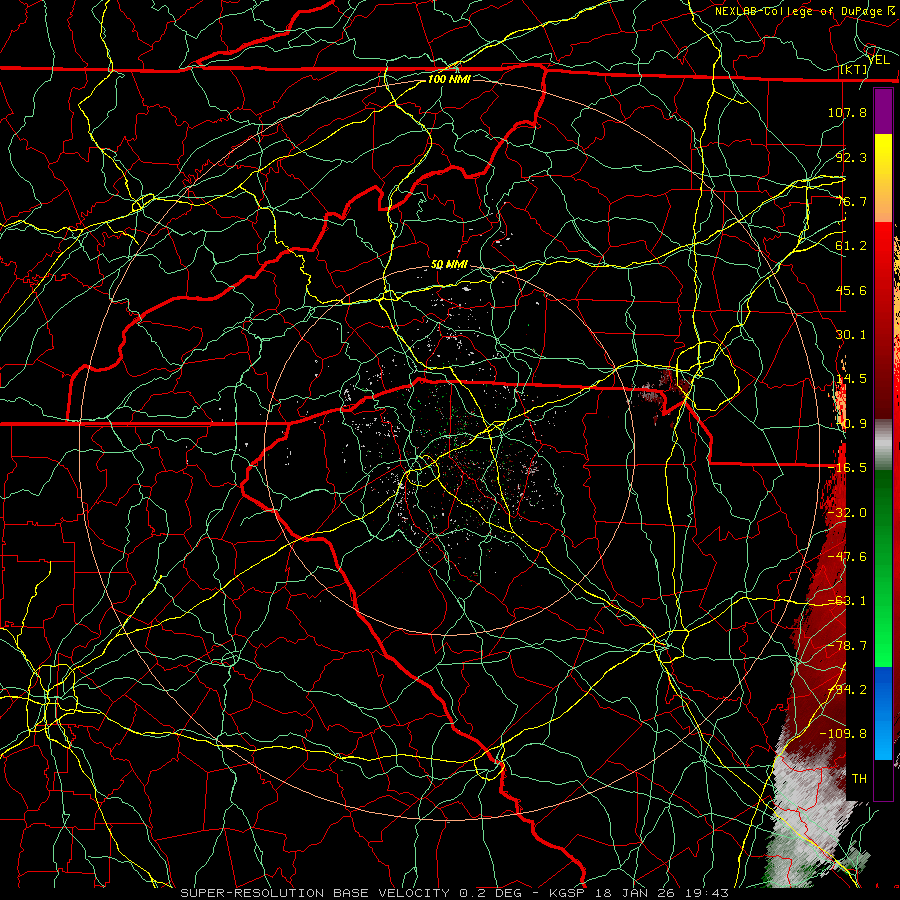The height and width of the screenshot is (900, 900).
Task: Select the -32.0 velocity scale value
Action: tap(847, 513)
